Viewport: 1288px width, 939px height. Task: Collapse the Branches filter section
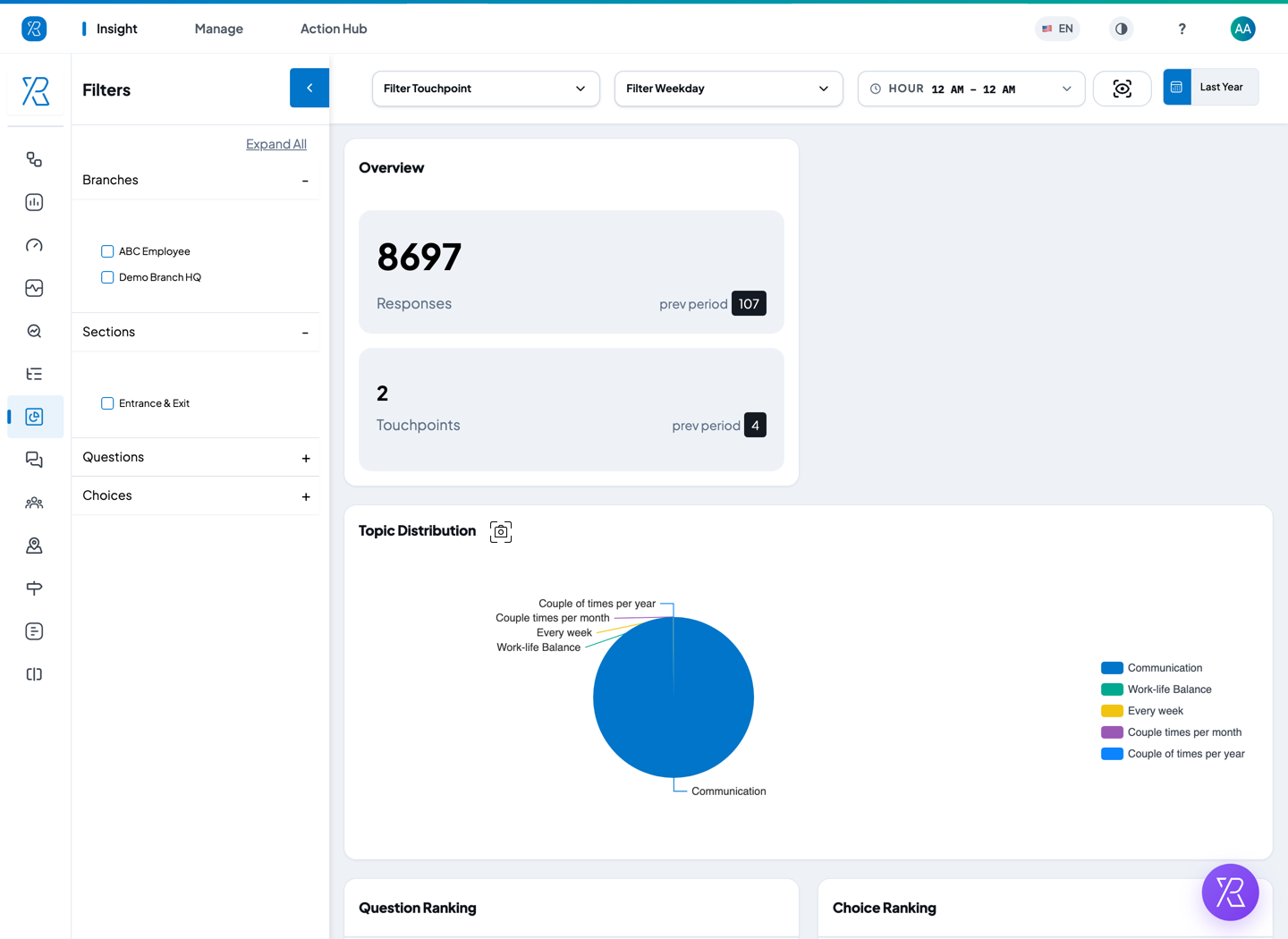click(305, 181)
